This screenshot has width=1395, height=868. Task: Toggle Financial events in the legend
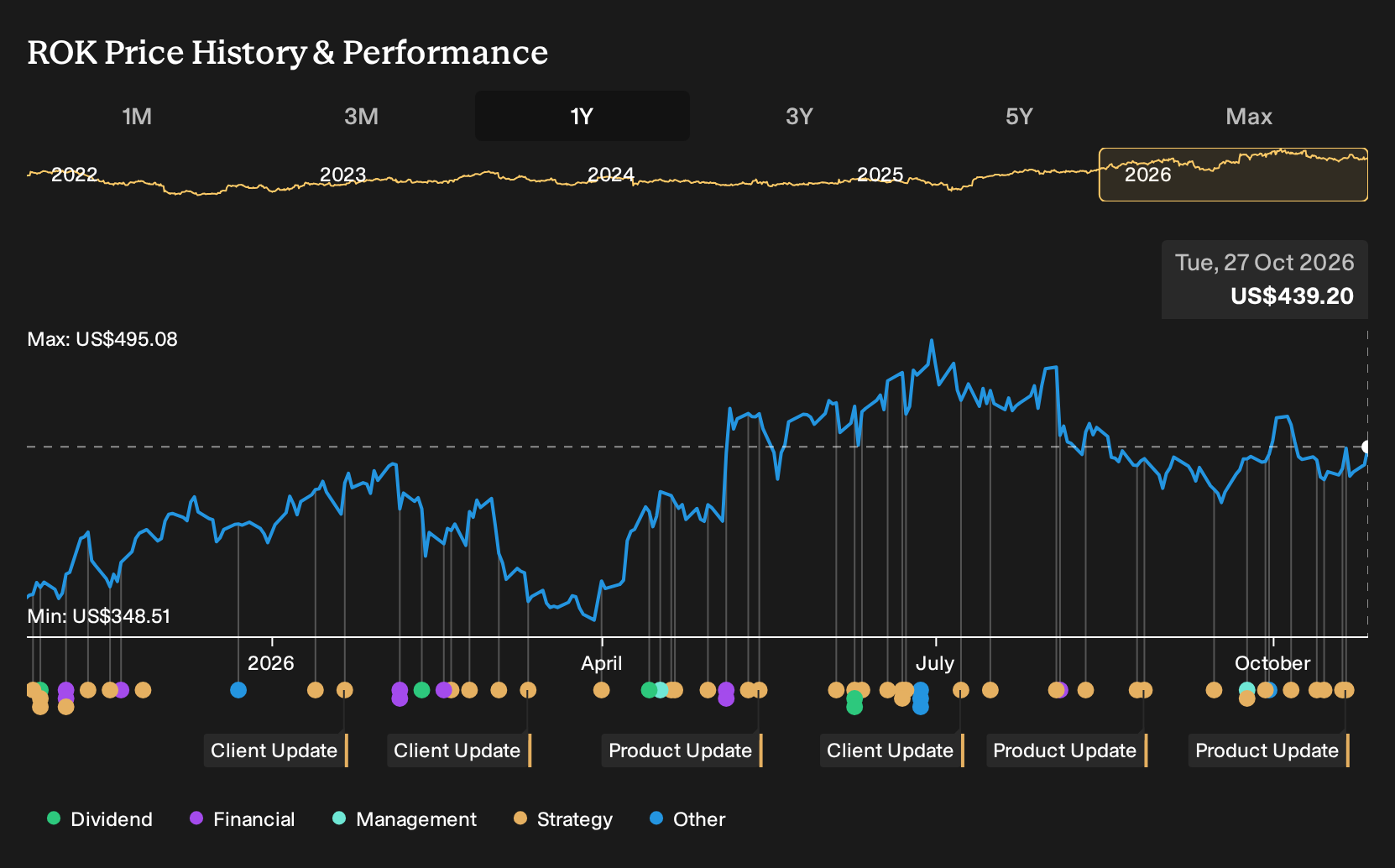click(x=243, y=819)
